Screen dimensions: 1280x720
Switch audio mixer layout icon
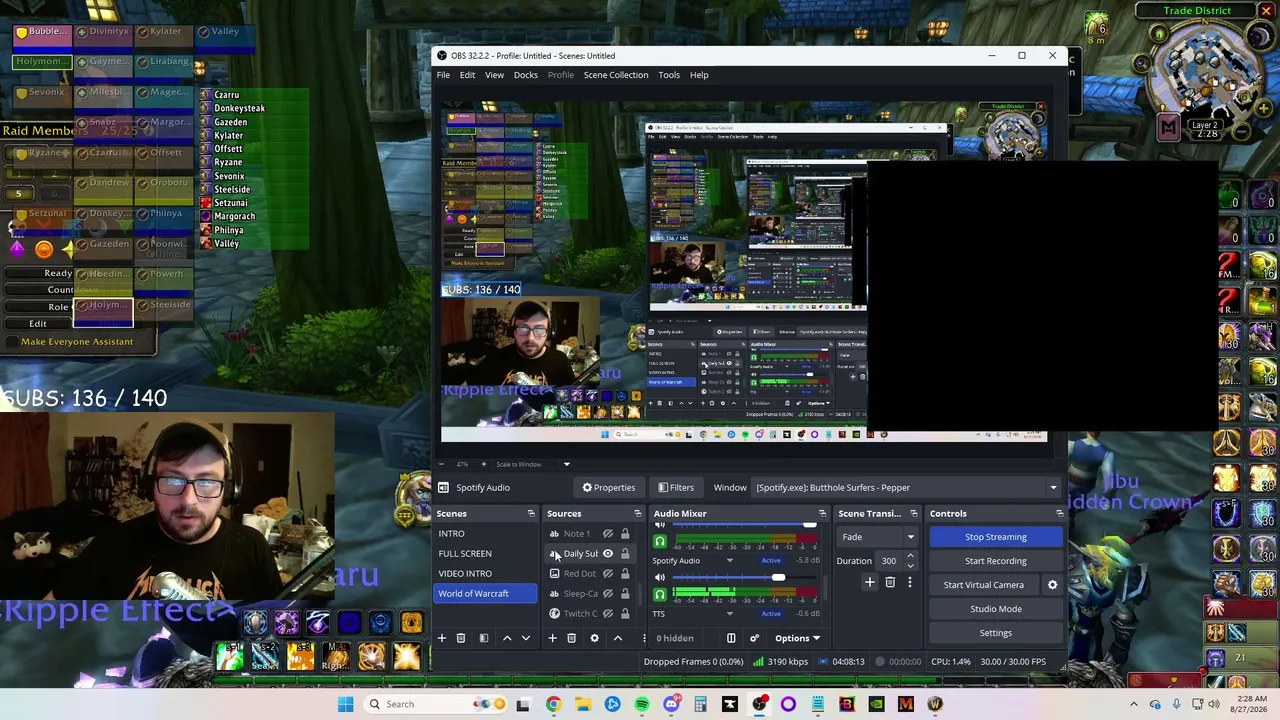click(x=731, y=638)
